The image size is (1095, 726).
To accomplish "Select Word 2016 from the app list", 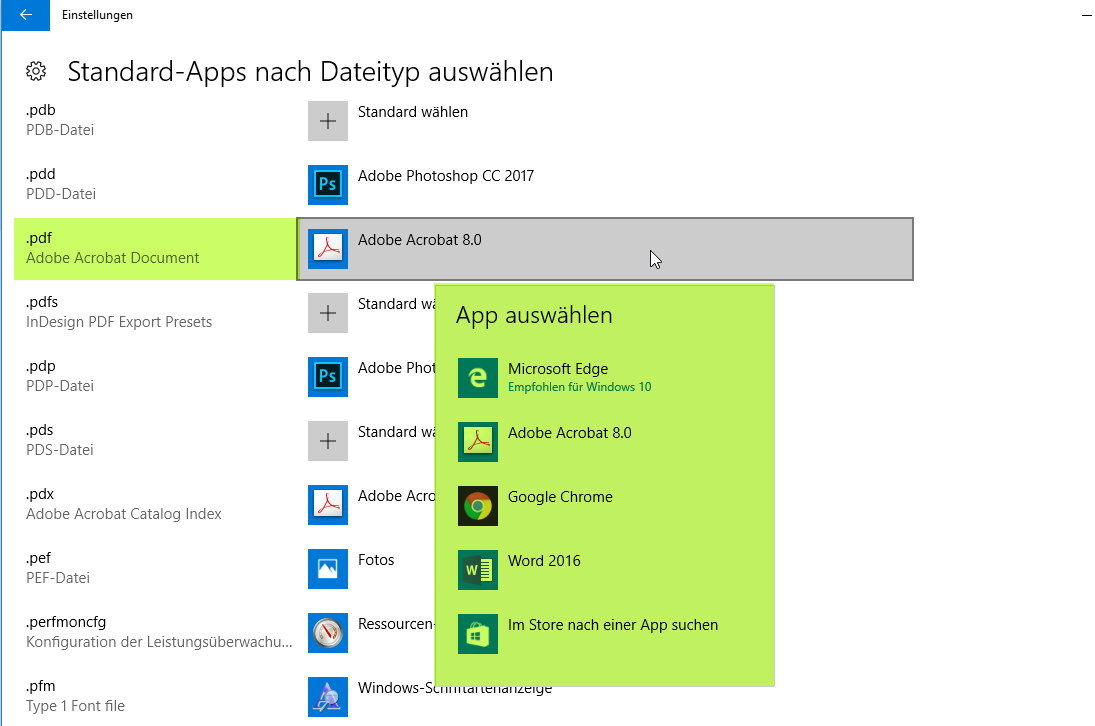I will (x=604, y=570).
